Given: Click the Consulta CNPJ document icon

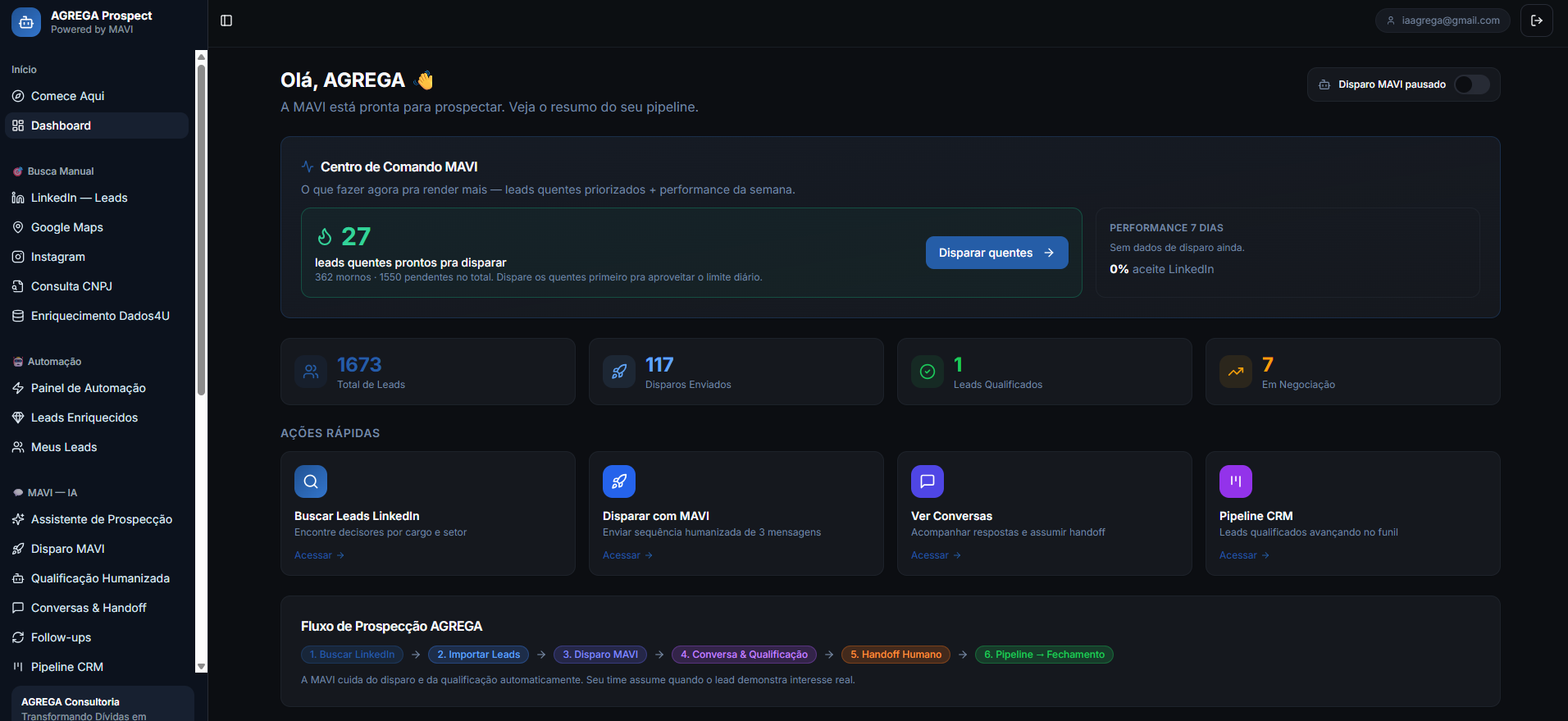Looking at the screenshot, I should (18, 286).
